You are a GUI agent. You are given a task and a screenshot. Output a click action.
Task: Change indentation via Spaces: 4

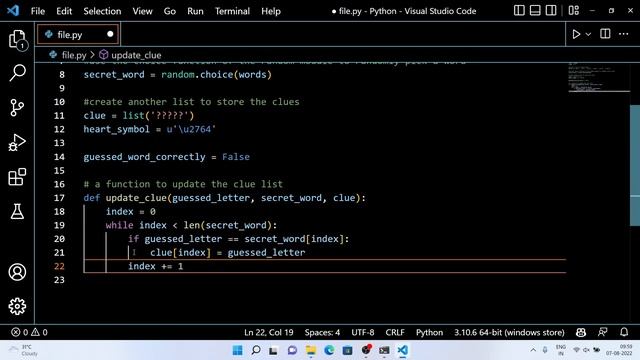click(322, 332)
